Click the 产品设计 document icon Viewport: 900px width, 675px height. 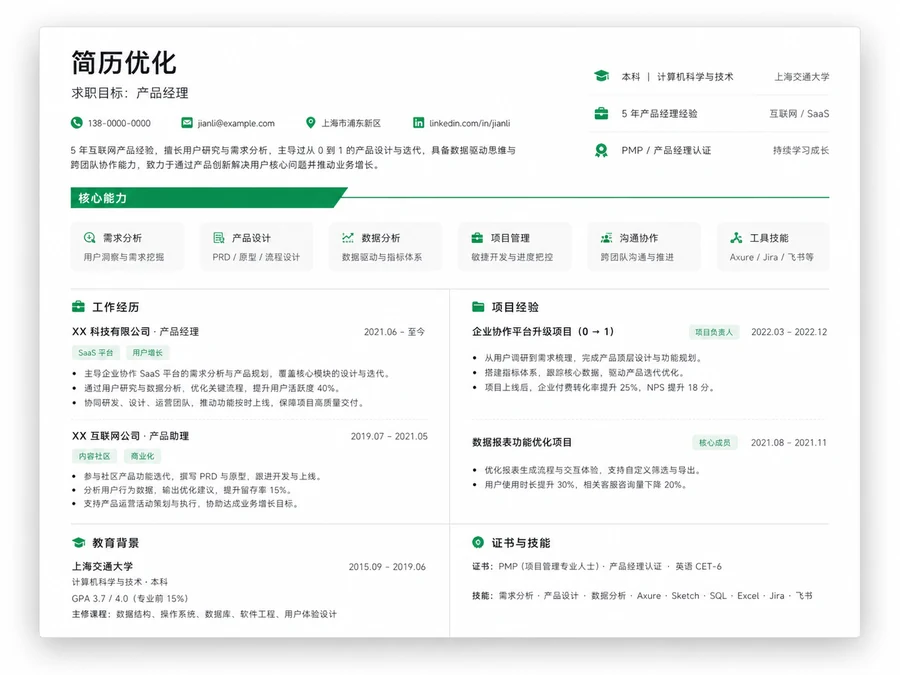pos(219,238)
